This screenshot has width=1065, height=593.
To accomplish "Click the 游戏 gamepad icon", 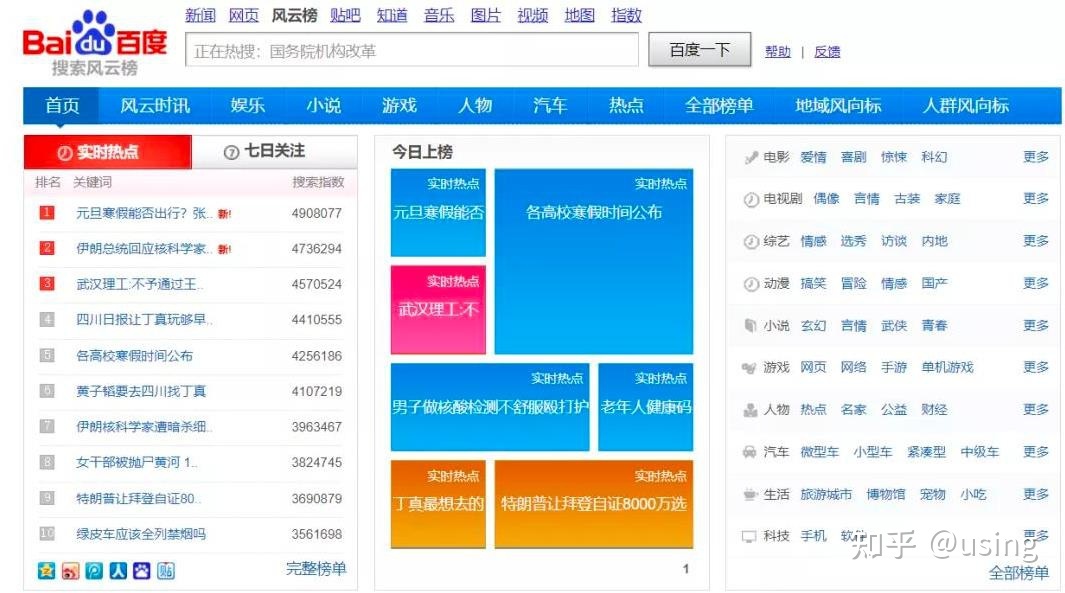I will click(749, 368).
